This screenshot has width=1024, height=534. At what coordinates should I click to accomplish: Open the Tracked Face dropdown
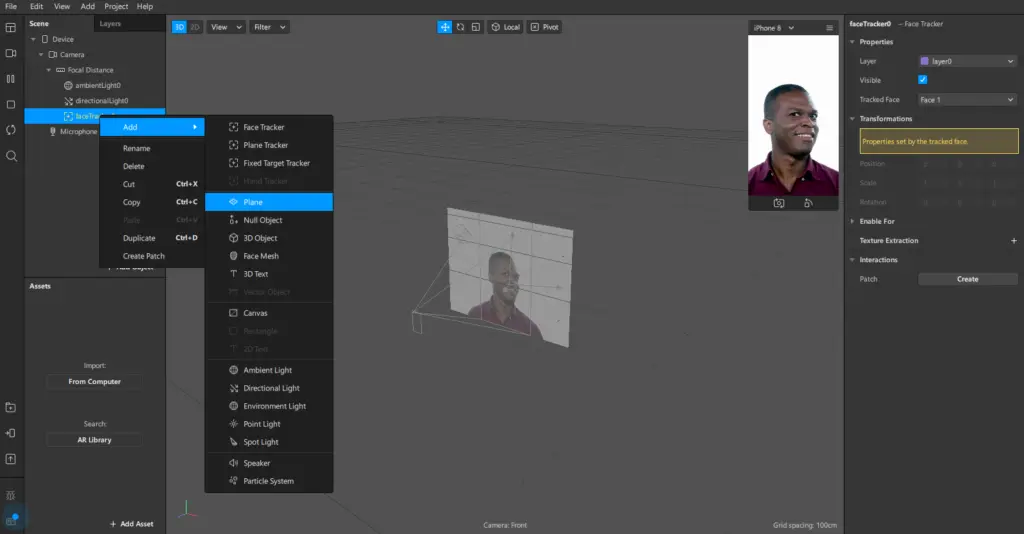[x=967, y=100]
